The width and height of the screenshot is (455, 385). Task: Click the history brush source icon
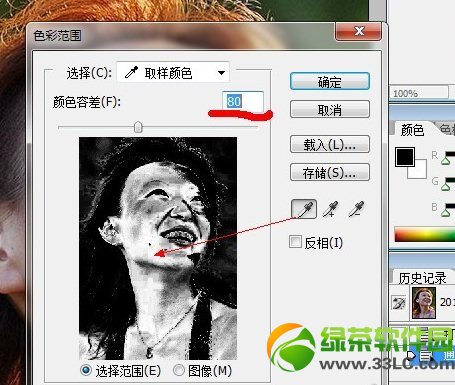click(x=399, y=303)
